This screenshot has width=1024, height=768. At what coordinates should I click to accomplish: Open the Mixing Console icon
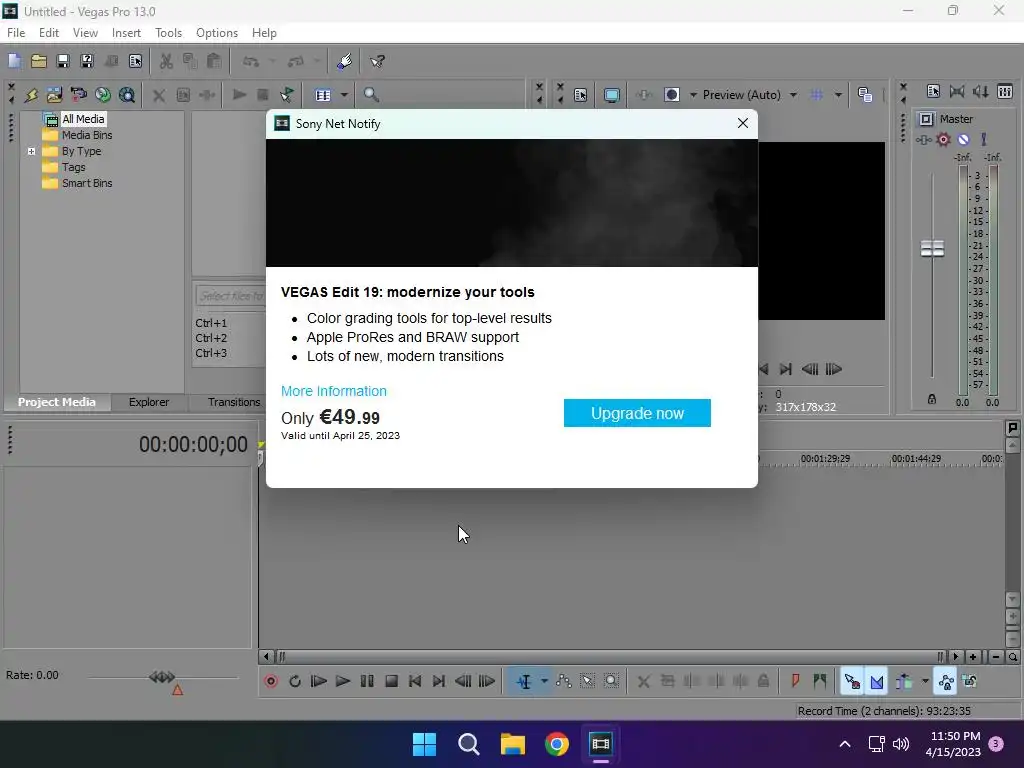click(x=1005, y=91)
